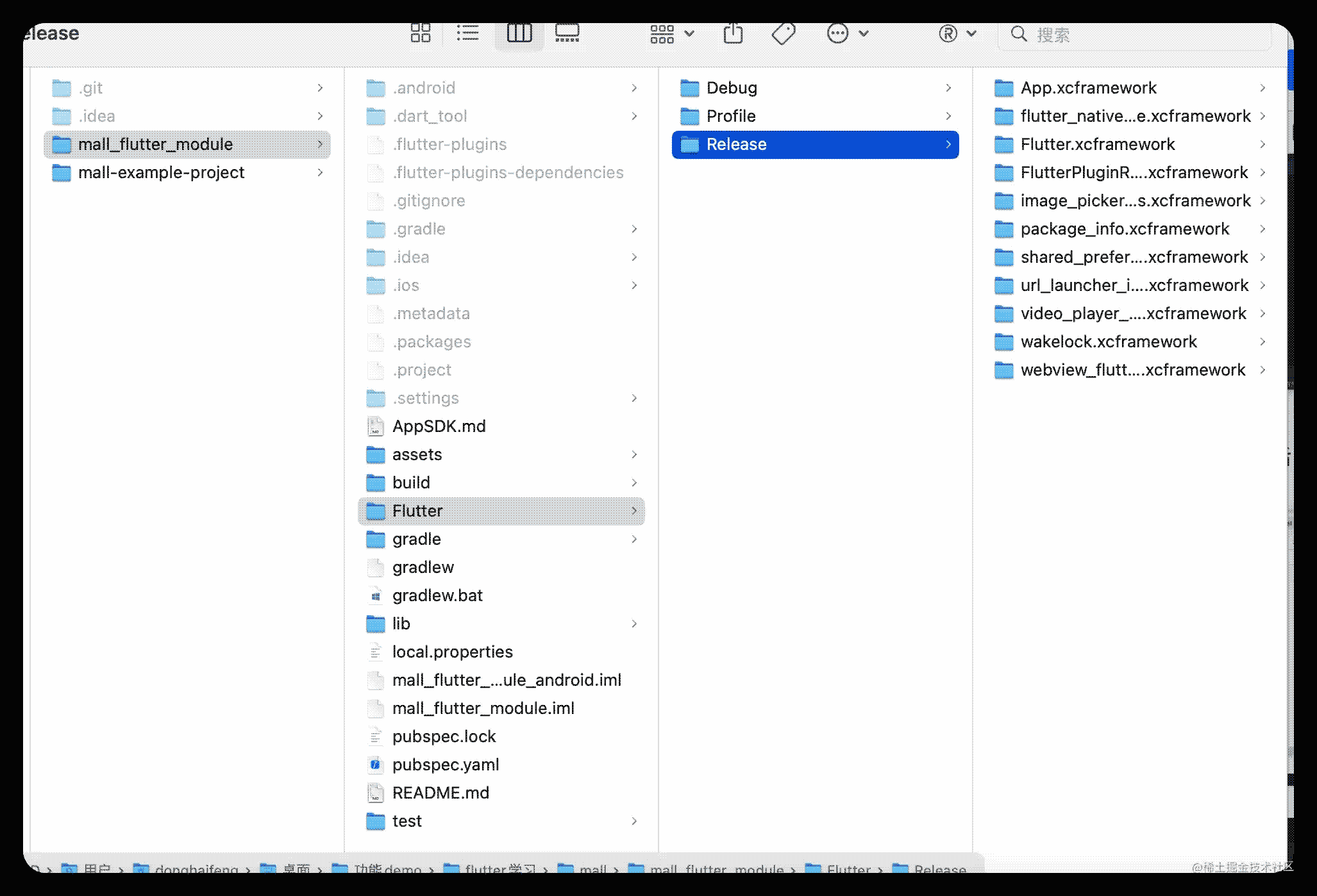Click mall_flutter_module in the path bar
This screenshot has height=896, width=1317.
point(707,868)
